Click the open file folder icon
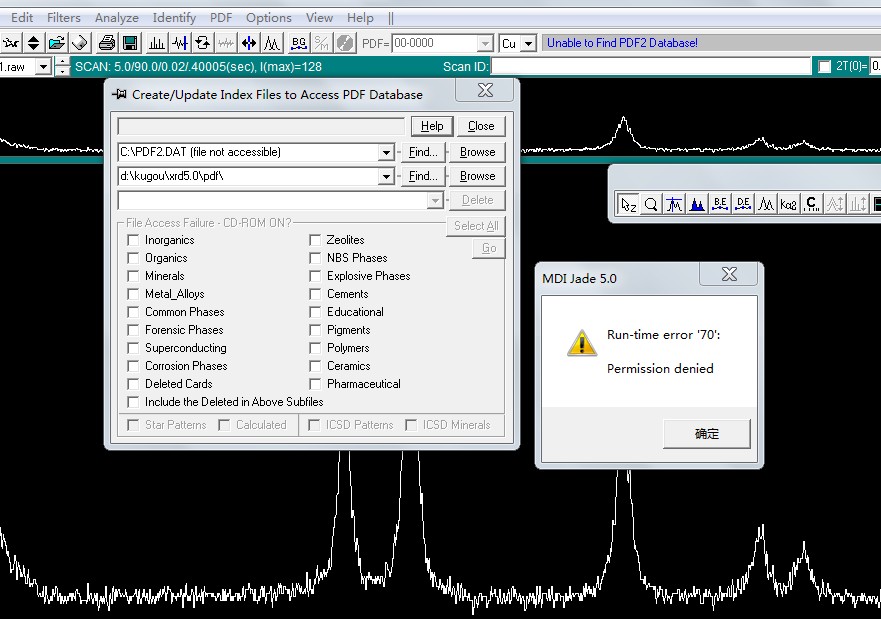This screenshot has width=881, height=619. [57, 43]
